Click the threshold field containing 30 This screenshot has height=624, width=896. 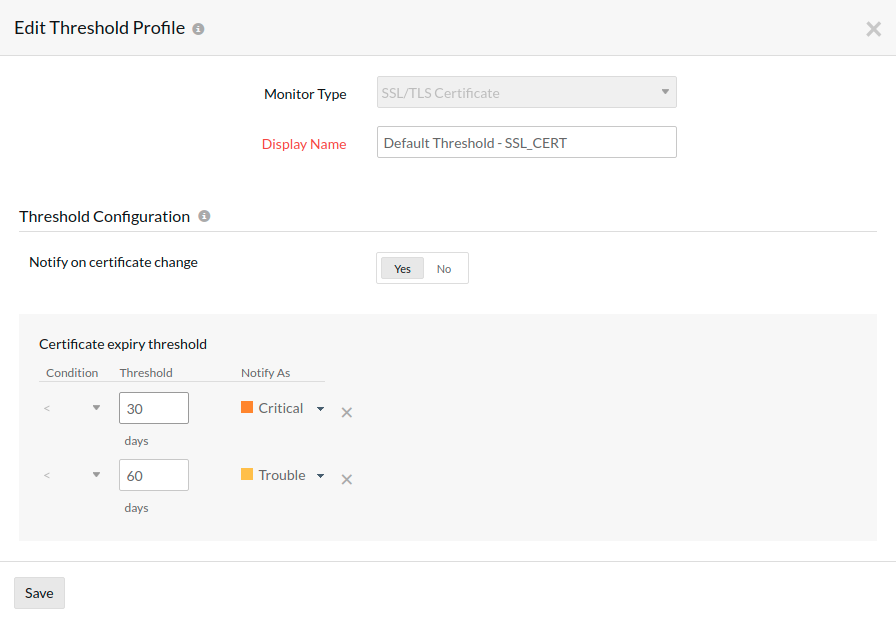154,408
